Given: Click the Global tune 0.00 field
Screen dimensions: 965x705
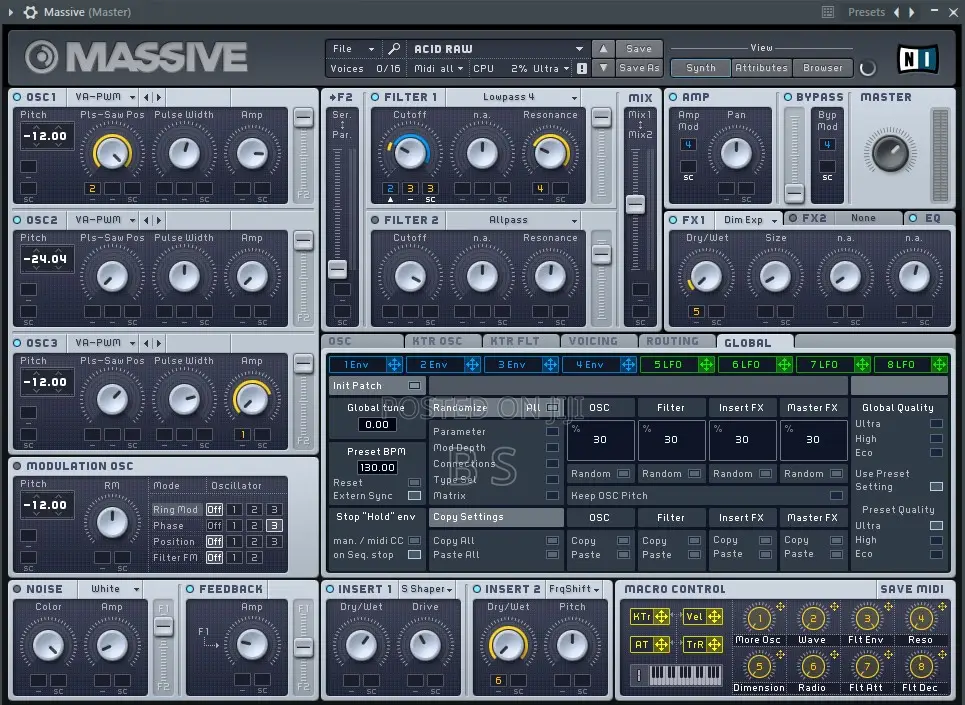Looking at the screenshot, I should [377, 424].
